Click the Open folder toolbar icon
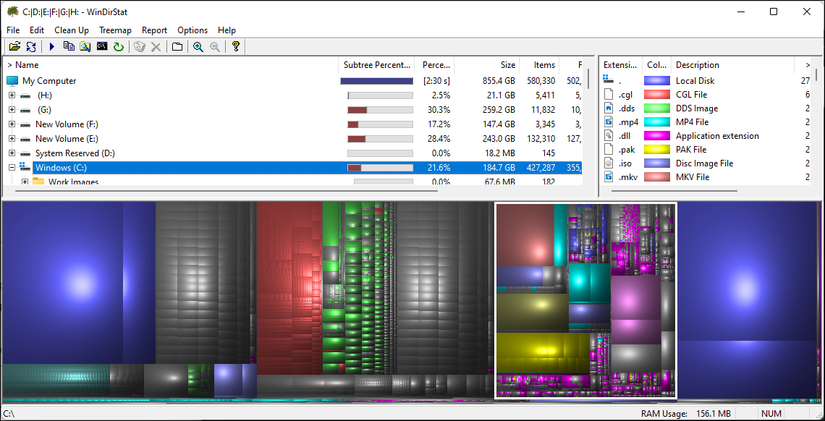 [x=14, y=47]
